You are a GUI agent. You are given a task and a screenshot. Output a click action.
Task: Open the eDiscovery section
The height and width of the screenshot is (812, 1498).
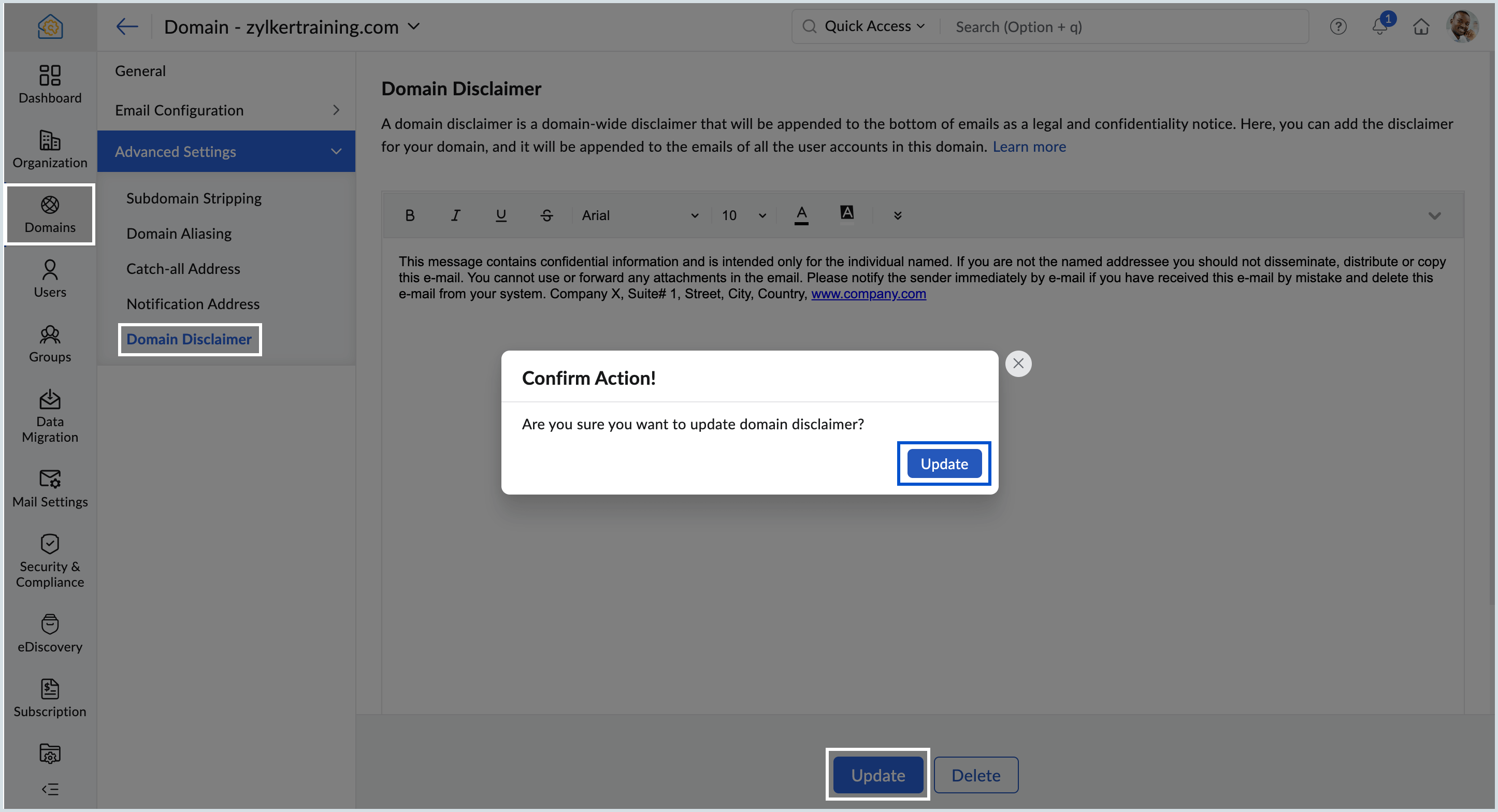49,633
